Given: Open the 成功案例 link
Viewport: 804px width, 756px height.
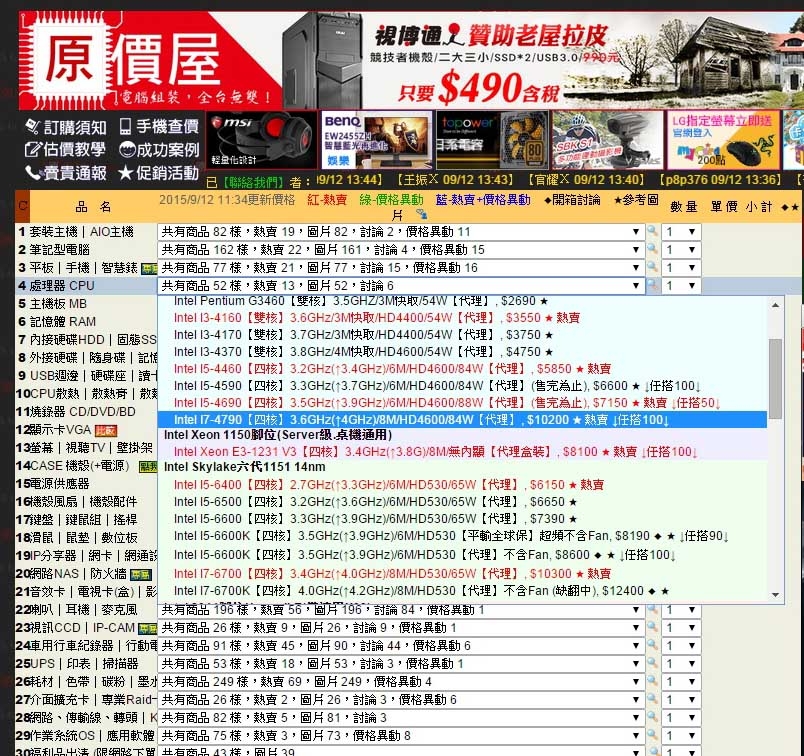Looking at the screenshot, I should tap(159, 150).
